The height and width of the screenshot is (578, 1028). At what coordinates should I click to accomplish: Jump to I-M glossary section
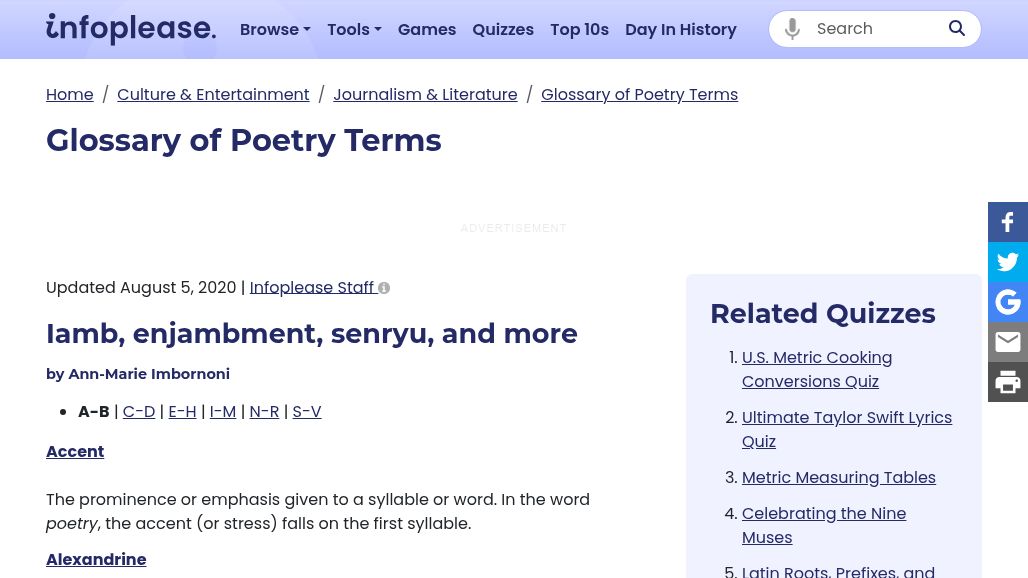pyautogui.click(x=223, y=412)
